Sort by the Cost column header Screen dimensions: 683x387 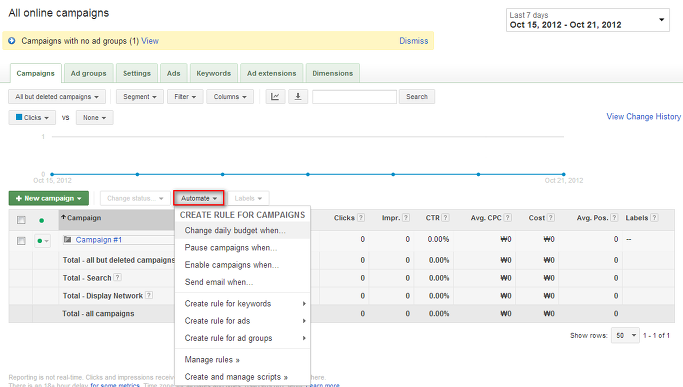point(537,217)
